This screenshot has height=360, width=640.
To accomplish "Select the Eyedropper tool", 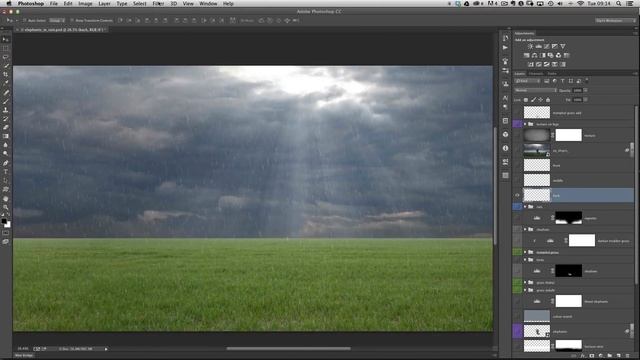I will pos(5,83).
